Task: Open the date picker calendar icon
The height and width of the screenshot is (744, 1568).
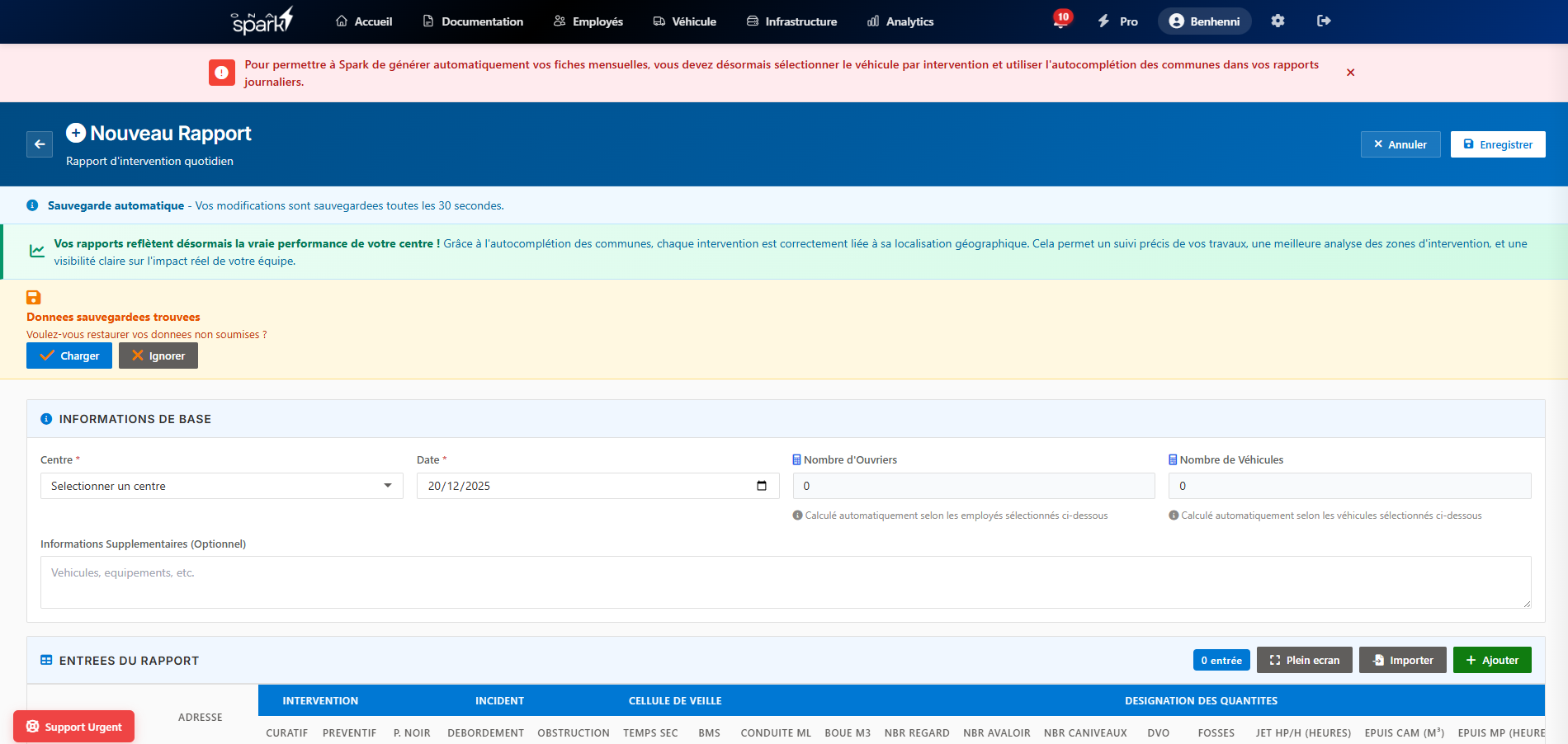Action: point(761,486)
